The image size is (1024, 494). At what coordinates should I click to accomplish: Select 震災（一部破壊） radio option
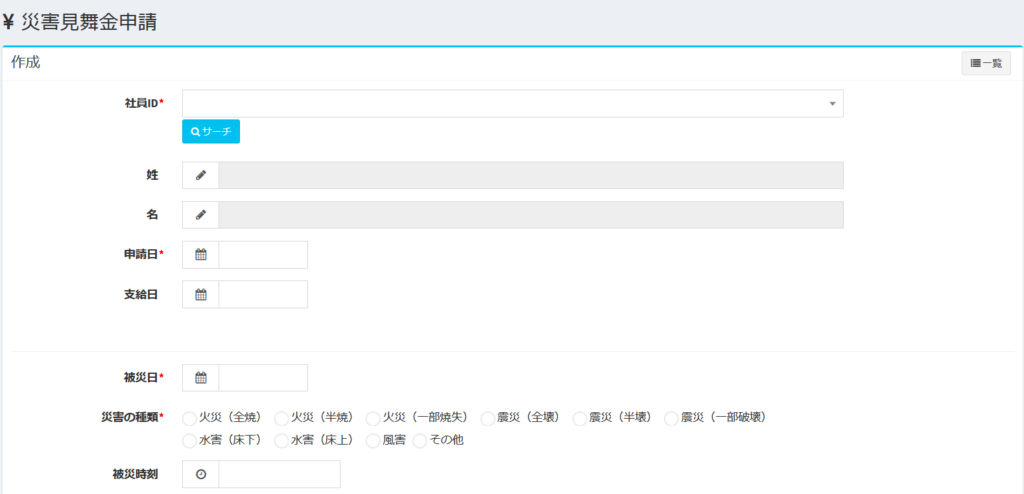[671, 418]
